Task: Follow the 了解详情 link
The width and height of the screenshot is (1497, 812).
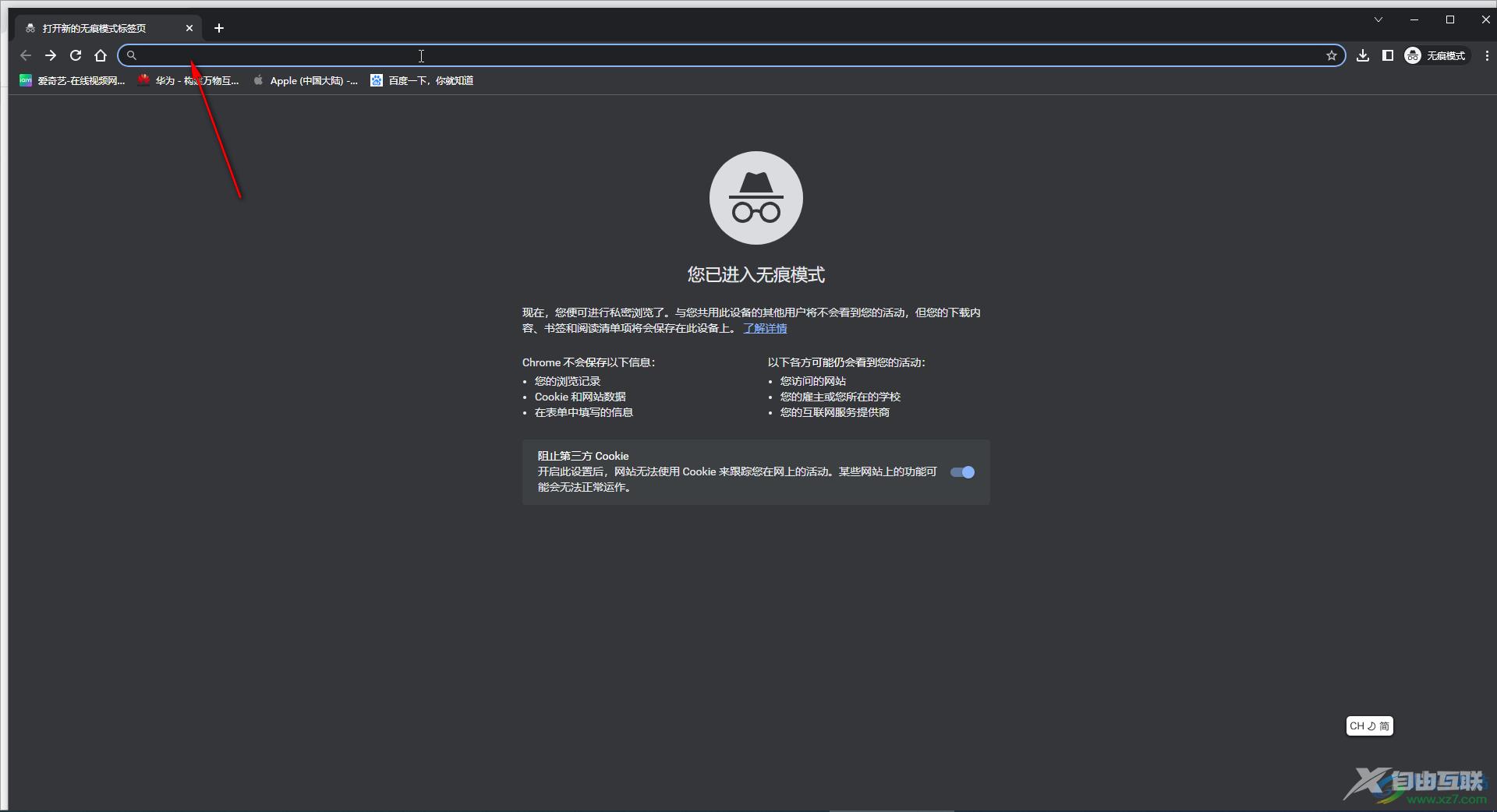Action: click(x=765, y=328)
